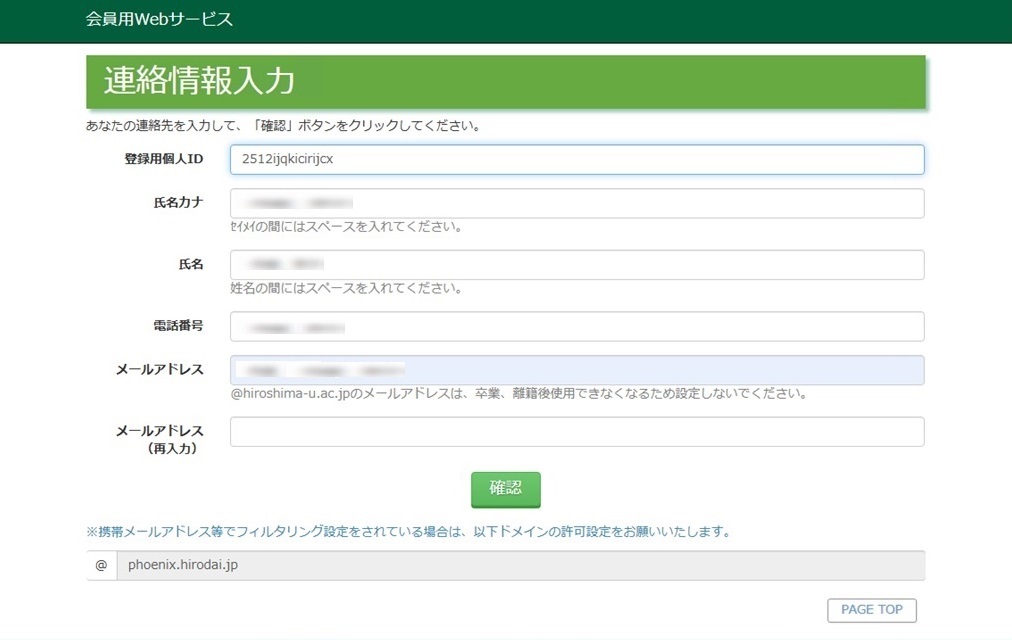
Task: Click the 電話番号 field label
Action: tap(178, 326)
